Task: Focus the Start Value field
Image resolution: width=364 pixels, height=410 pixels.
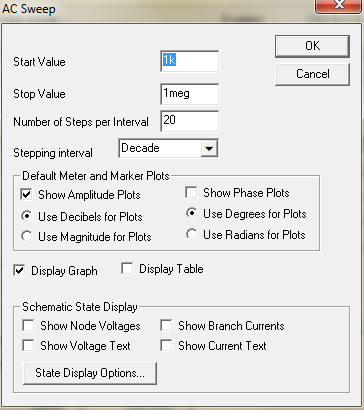Action: pyautogui.click(x=190, y=61)
